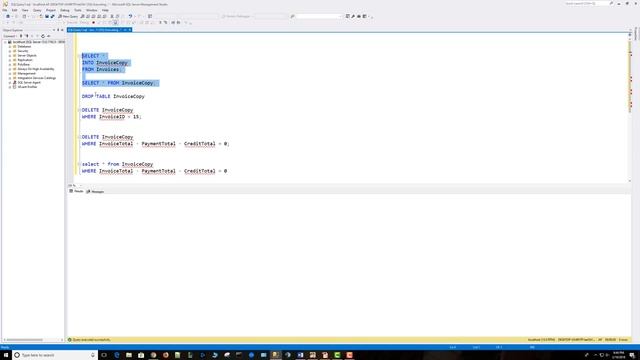Open Task View from the taskbar
Screen dimensions: 640x360
point(104,355)
